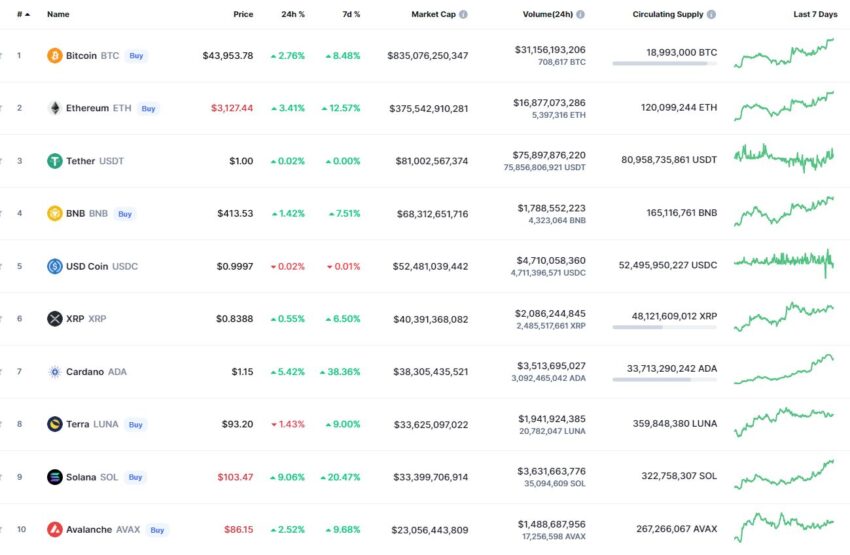Click Bitcoin market cap $835,076,250,347
The image size is (850, 555).
pyautogui.click(x=428, y=55)
